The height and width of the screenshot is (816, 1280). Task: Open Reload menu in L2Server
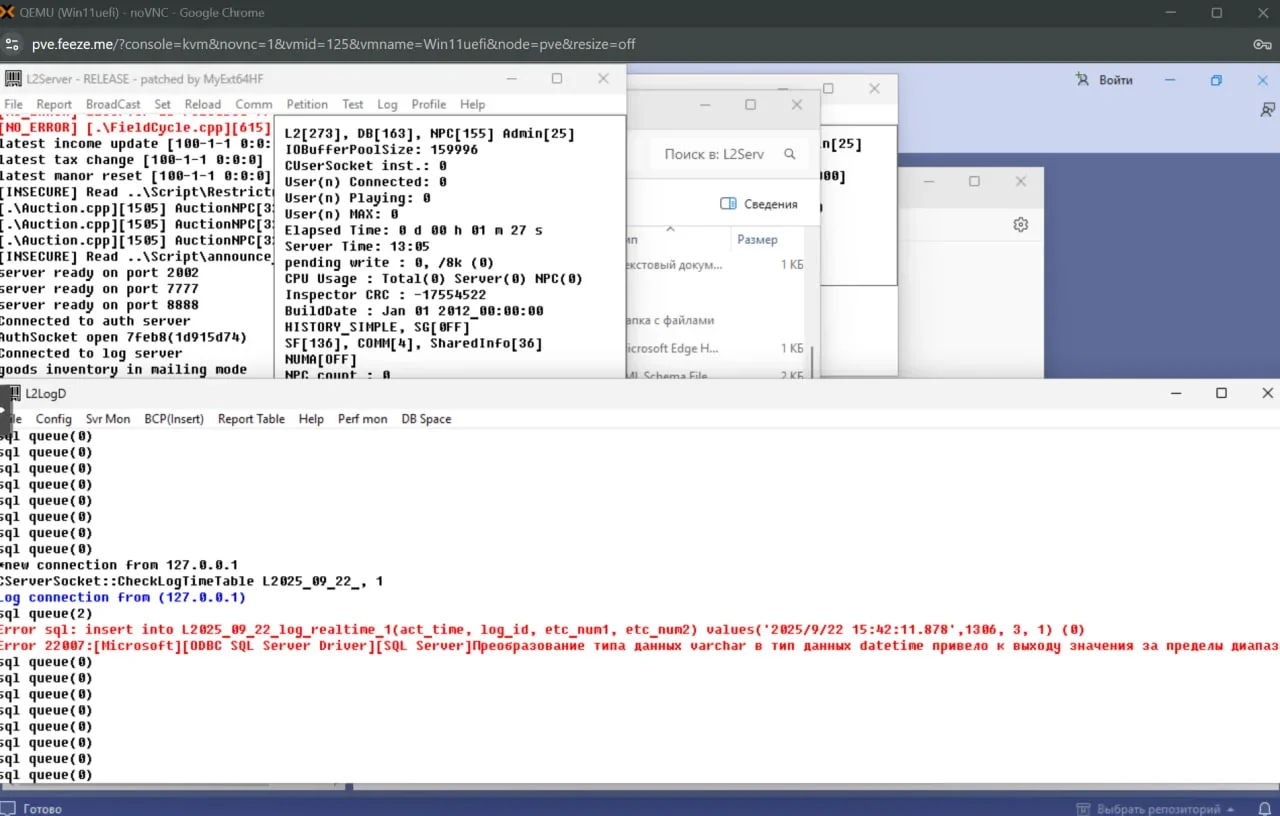pos(203,104)
